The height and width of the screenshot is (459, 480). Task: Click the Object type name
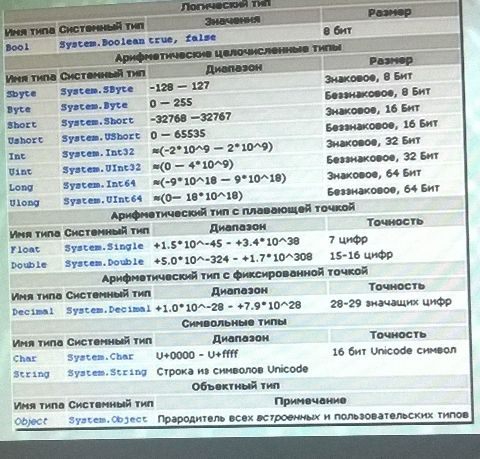[x=31, y=421]
